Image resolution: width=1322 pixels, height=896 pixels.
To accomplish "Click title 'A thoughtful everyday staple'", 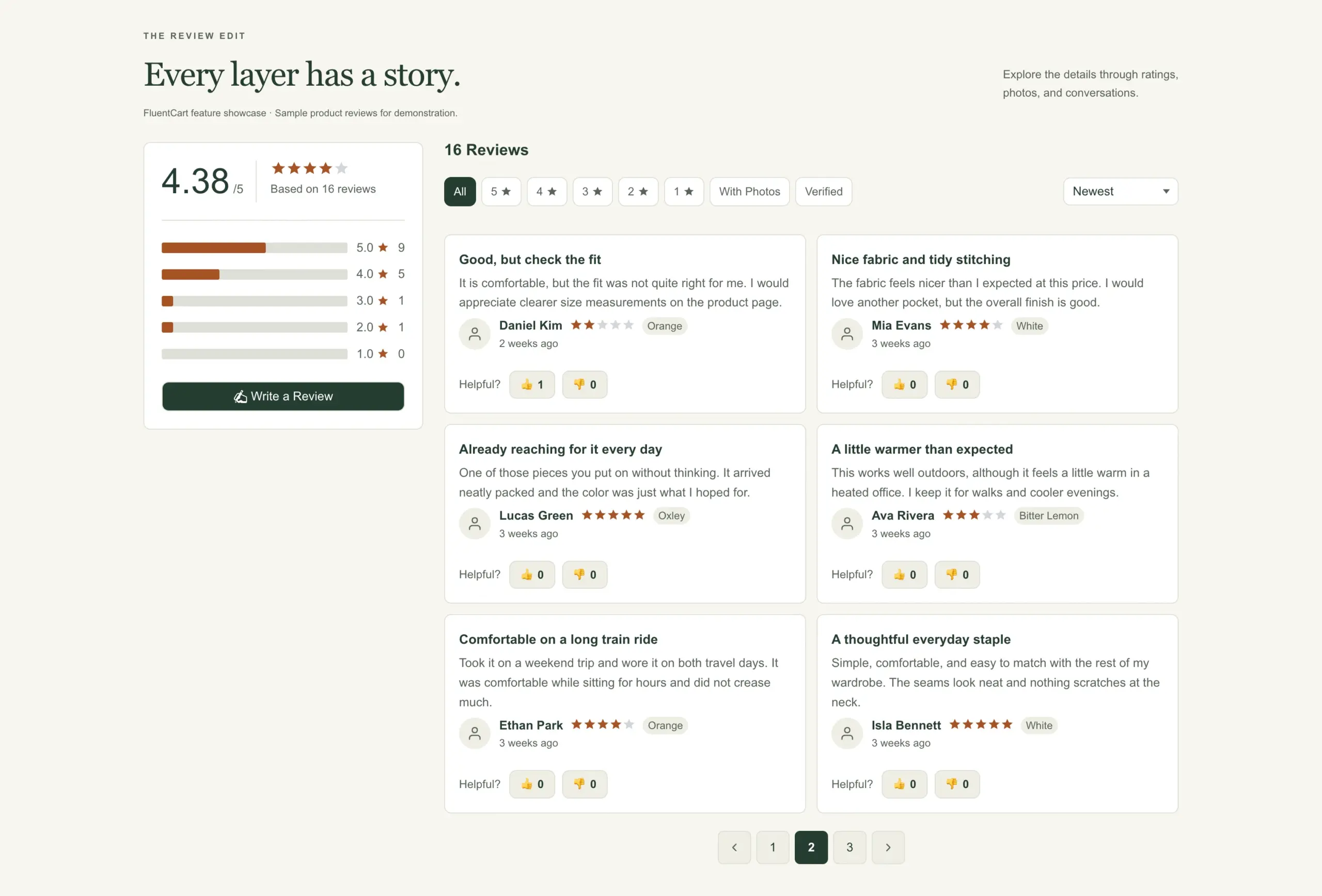I will [x=920, y=639].
